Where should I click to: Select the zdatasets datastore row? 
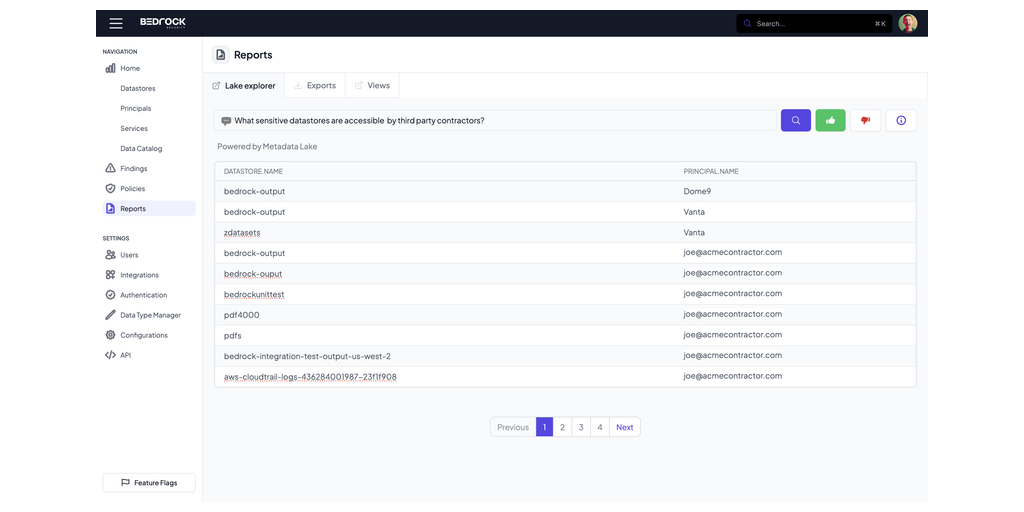coord(565,232)
